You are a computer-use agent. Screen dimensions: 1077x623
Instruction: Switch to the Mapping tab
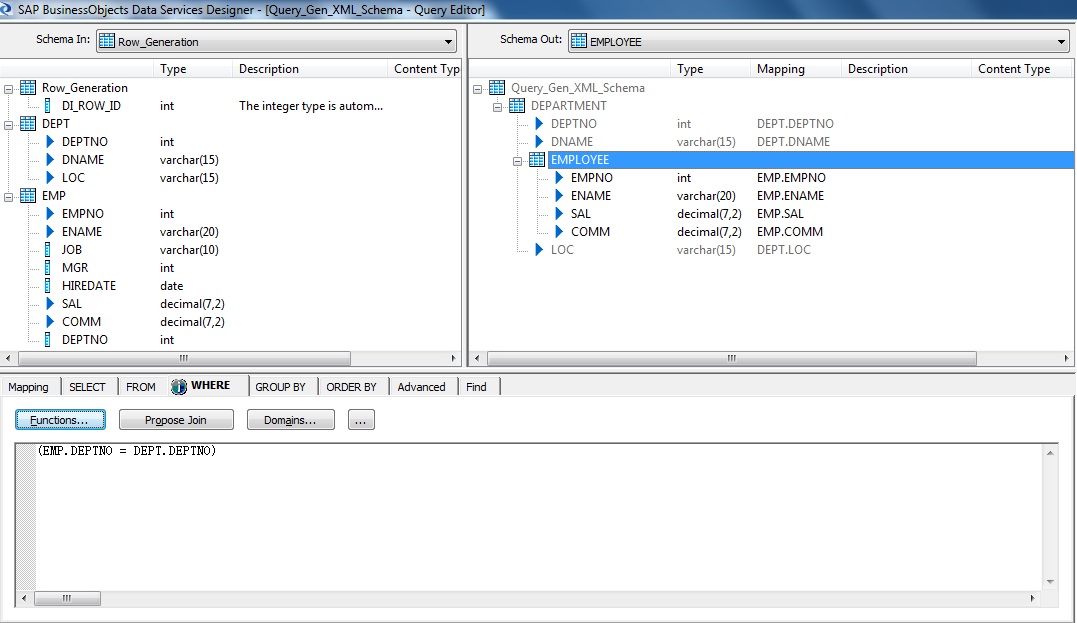tap(29, 387)
